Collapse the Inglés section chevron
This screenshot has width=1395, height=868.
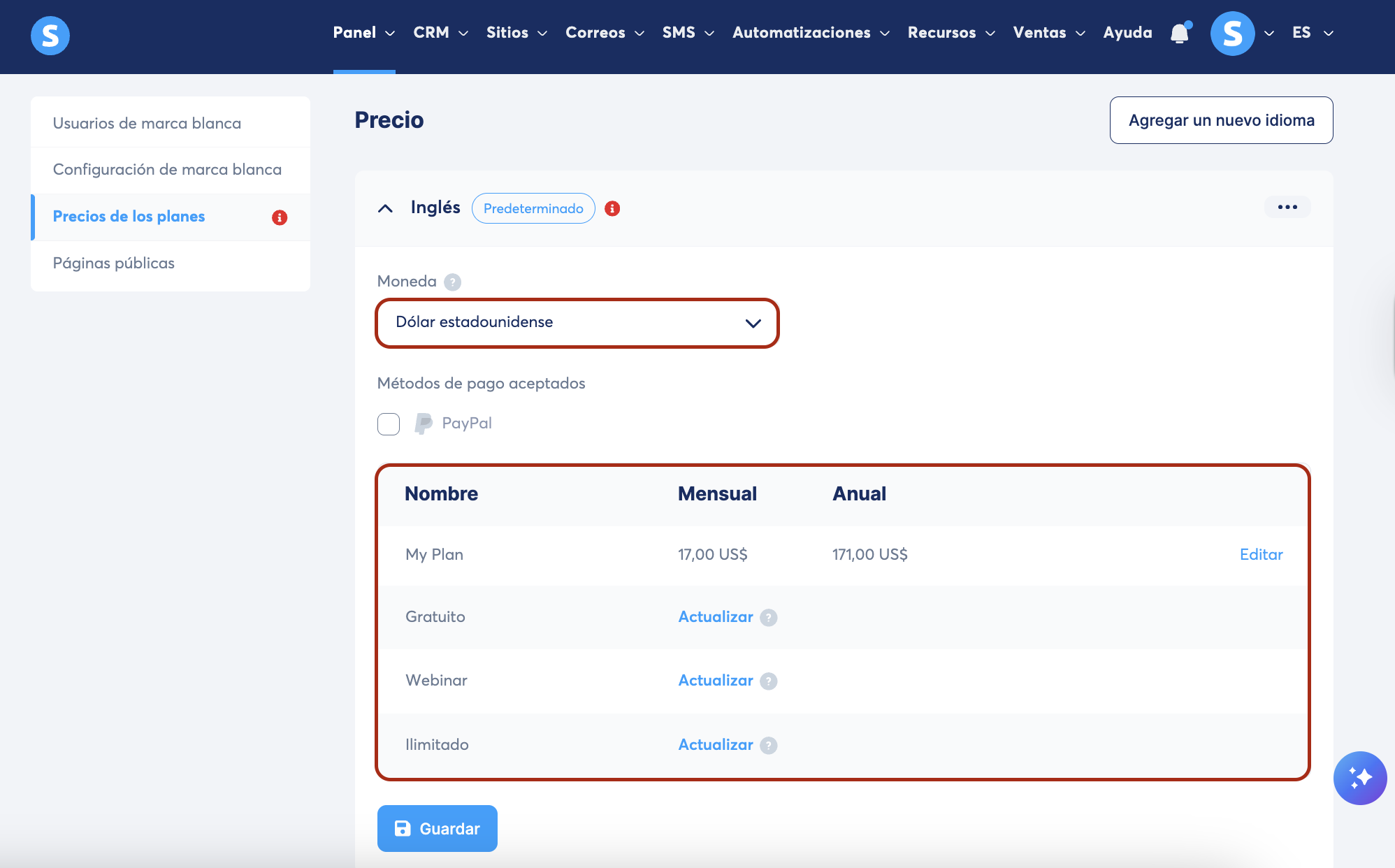(385, 208)
